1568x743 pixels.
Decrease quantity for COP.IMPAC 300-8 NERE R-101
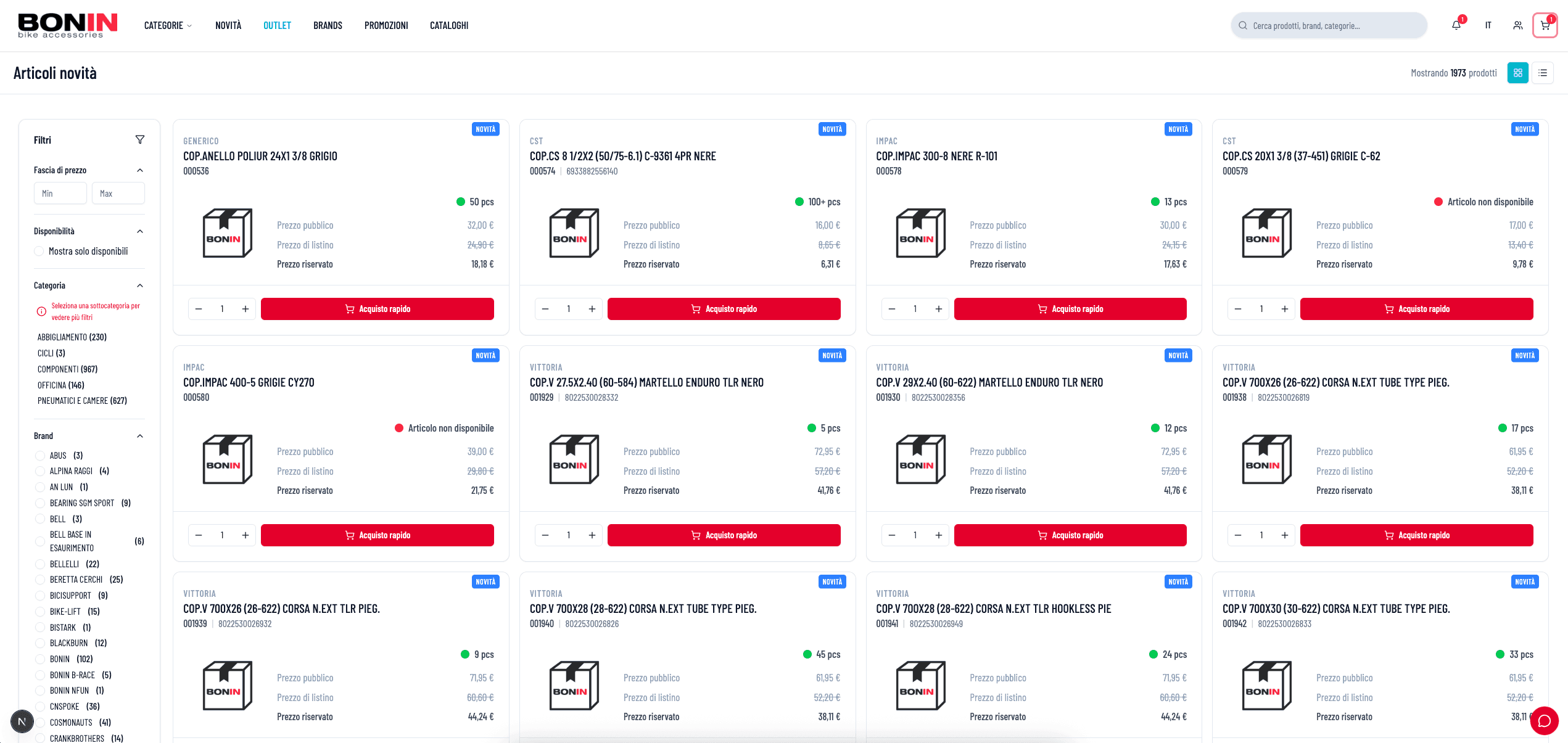pyautogui.click(x=892, y=309)
